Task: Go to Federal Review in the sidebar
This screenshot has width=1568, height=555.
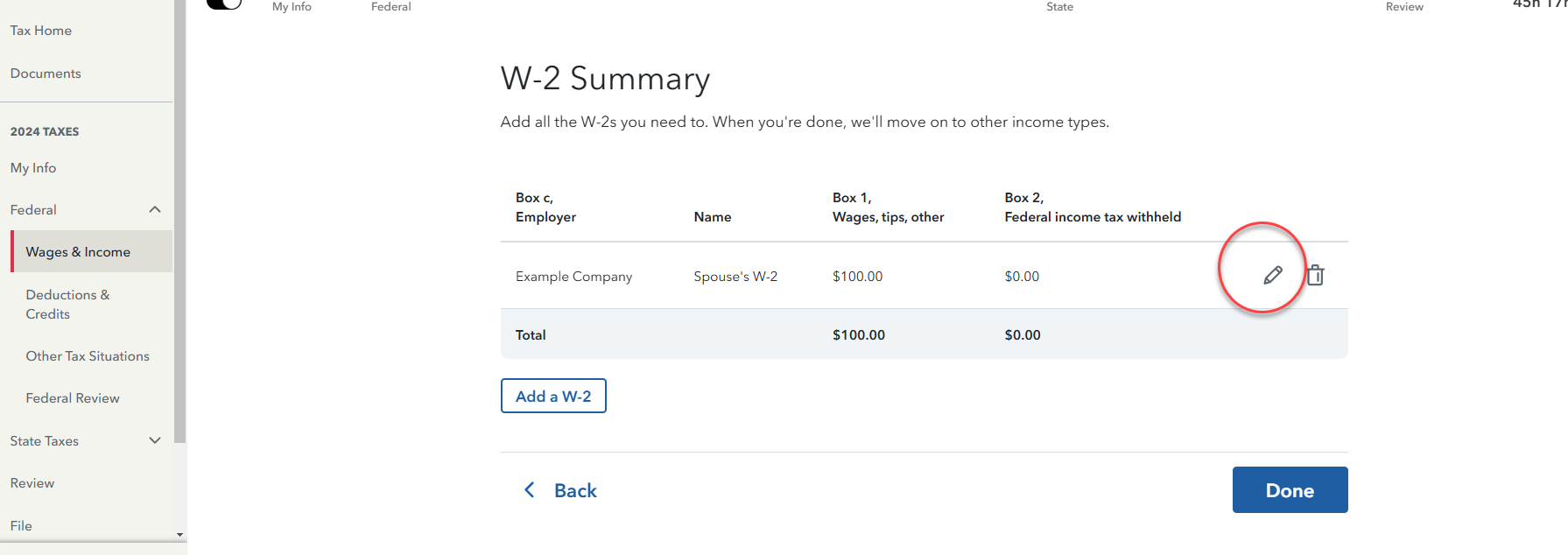Action: pos(73,398)
